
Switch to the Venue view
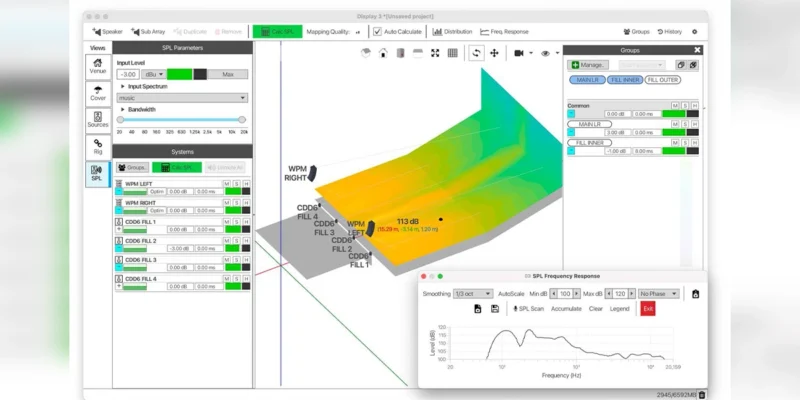point(98,67)
